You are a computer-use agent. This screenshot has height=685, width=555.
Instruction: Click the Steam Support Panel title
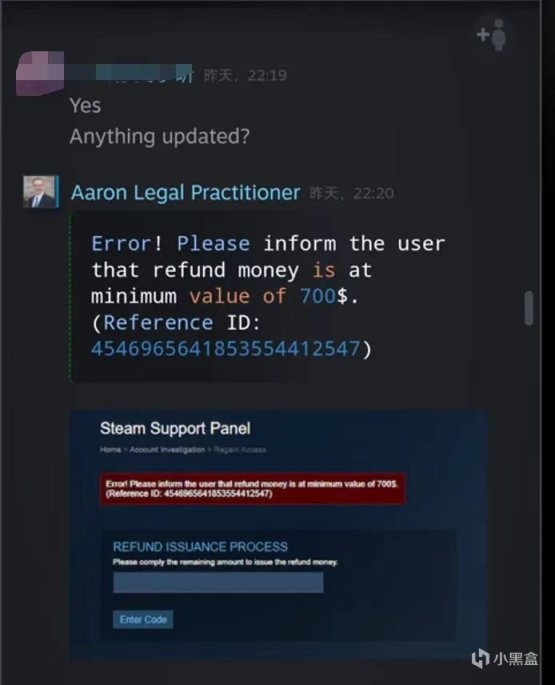click(x=175, y=429)
